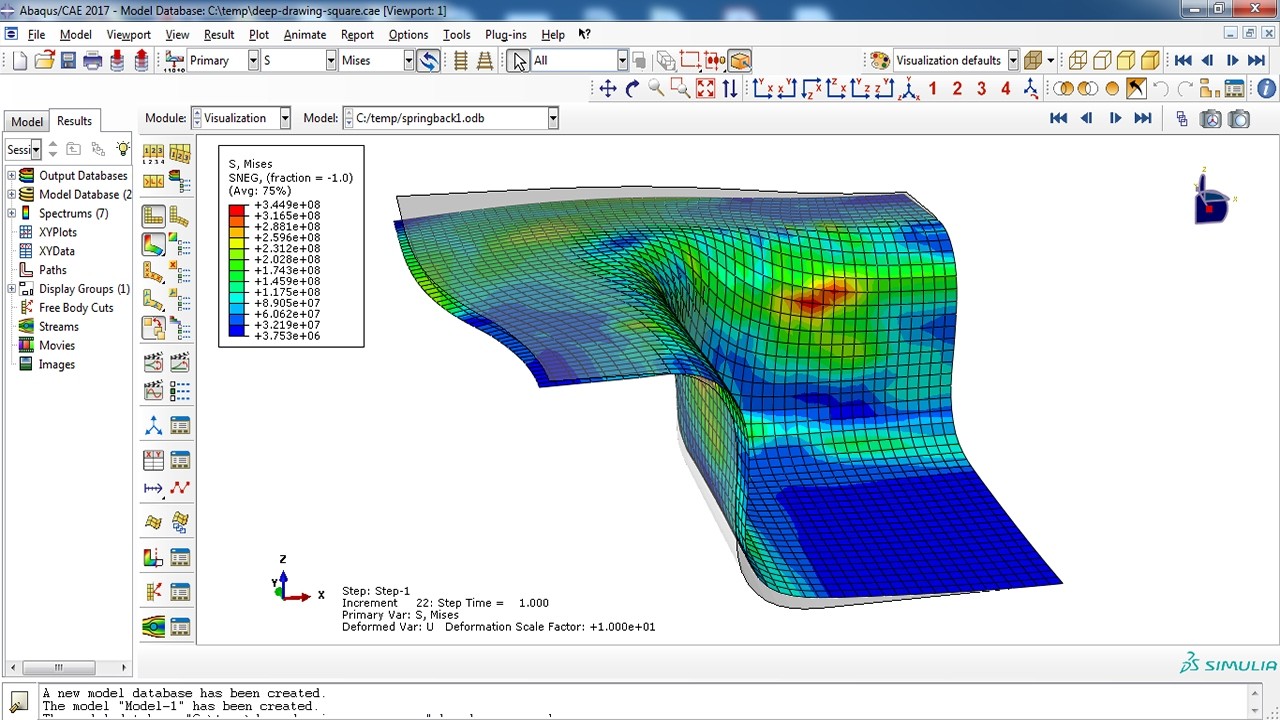Image resolution: width=1280 pixels, height=720 pixels.
Task: Switch to the Results tab
Action: [74, 121]
